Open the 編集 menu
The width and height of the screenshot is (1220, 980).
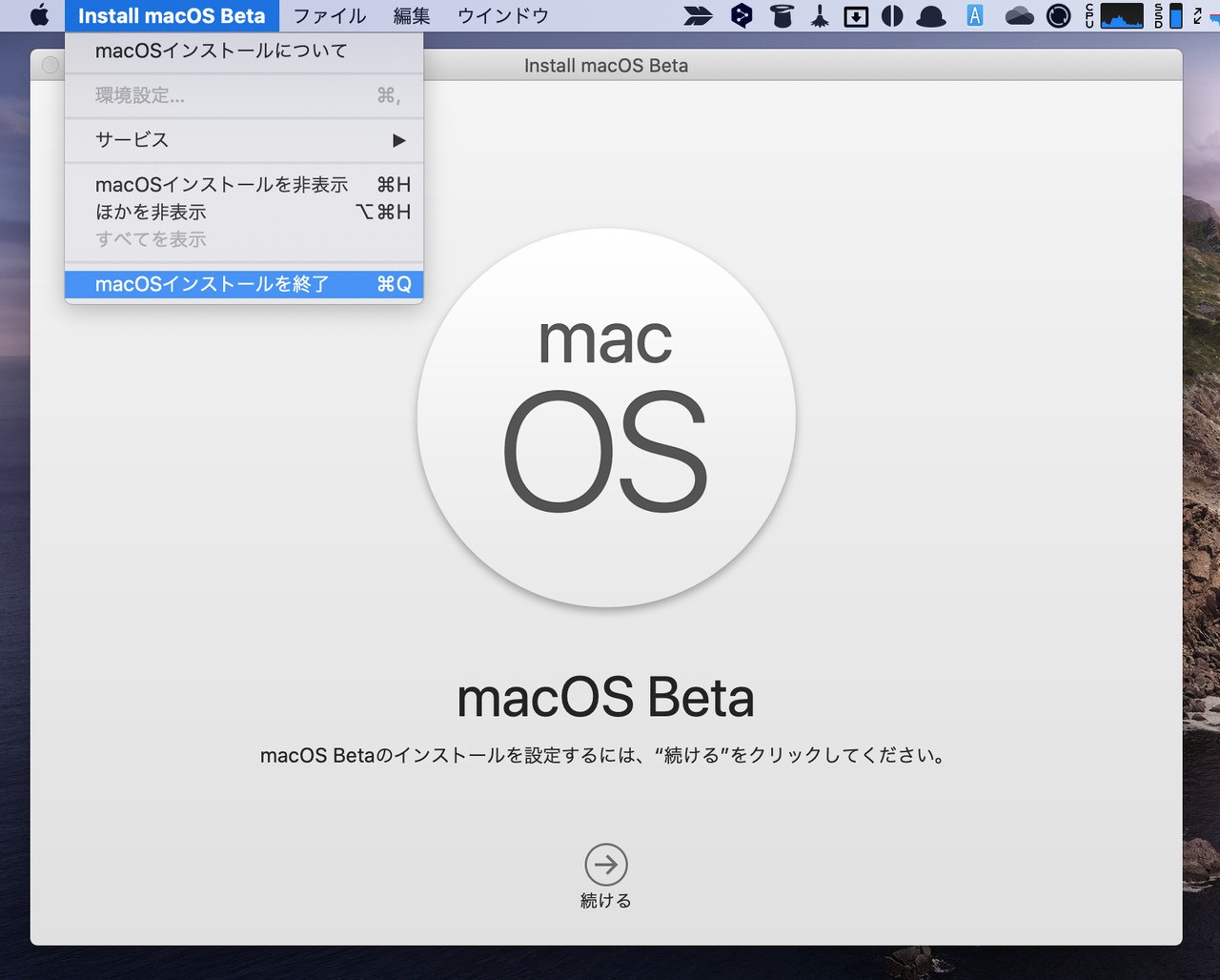(412, 15)
